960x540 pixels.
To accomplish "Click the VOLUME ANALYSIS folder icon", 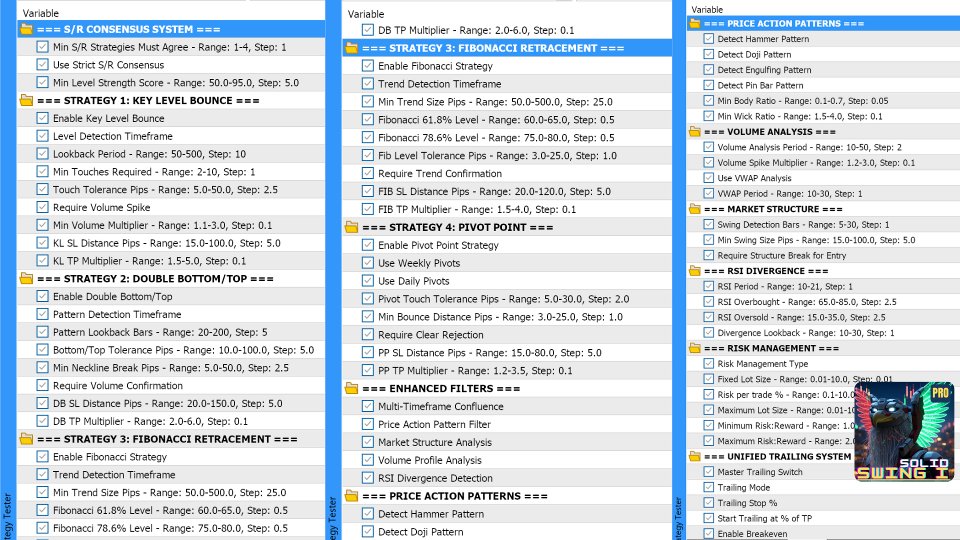I will pos(695,132).
